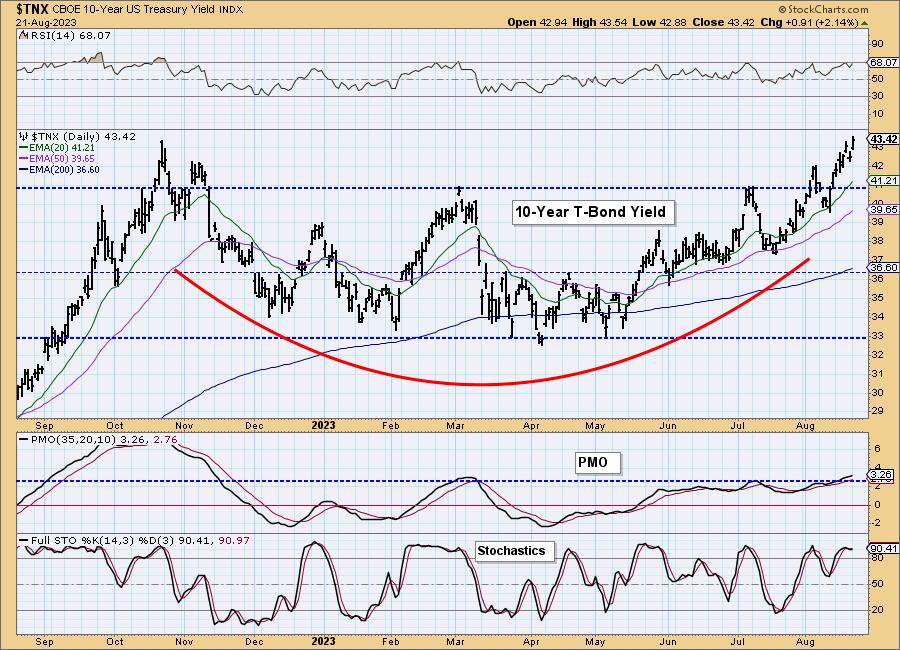Click the 'Low 42.88' quote value

click(x=659, y=22)
